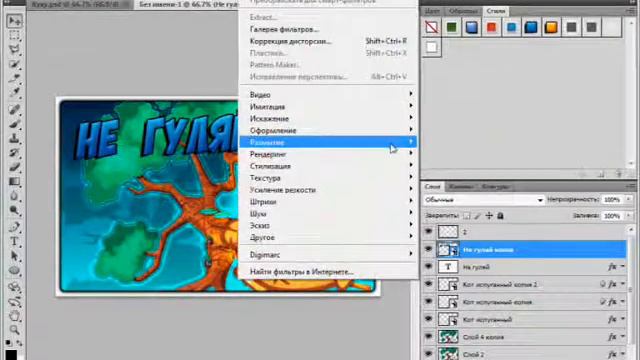Image resolution: width=640 pixels, height=360 pixels.
Task: Expand effects of Не гуляй layer
Action: 623,267
